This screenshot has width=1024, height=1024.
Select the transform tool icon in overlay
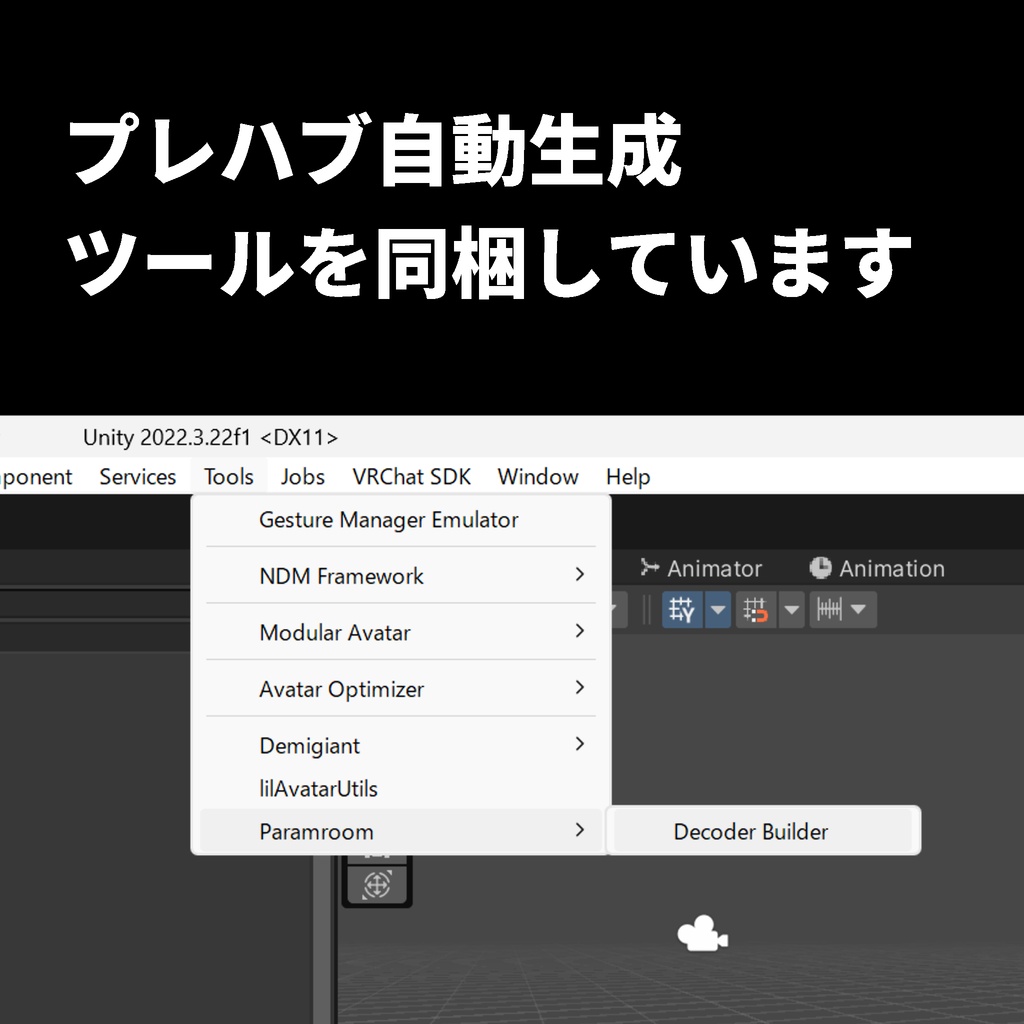(376, 885)
